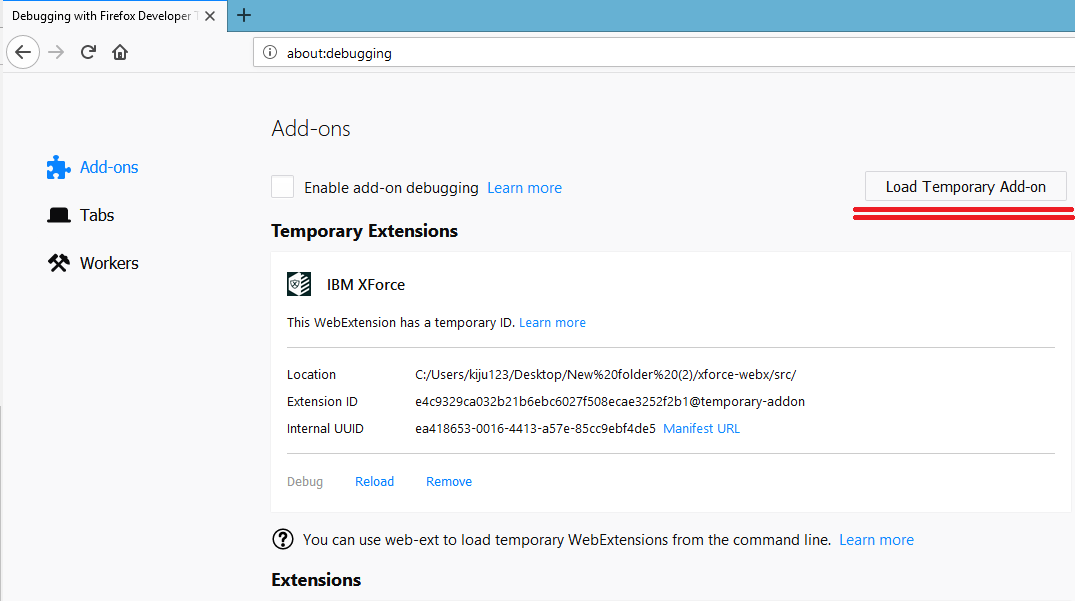Click the IBM XForce extension name
The height and width of the screenshot is (601, 1075).
[365, 284]
